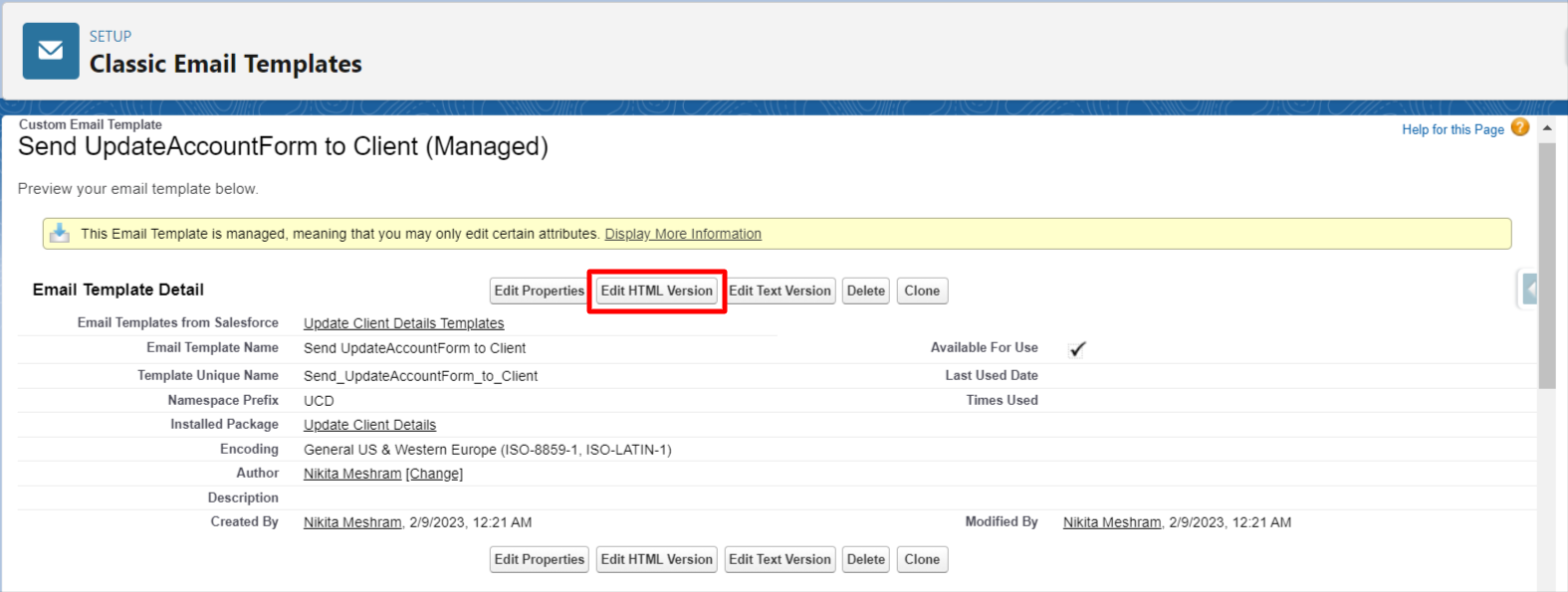Image resolution: width=1568 pixels, height=592 pixels.
Task: Click the Custom Email Template label
Action: pos(91,124)
